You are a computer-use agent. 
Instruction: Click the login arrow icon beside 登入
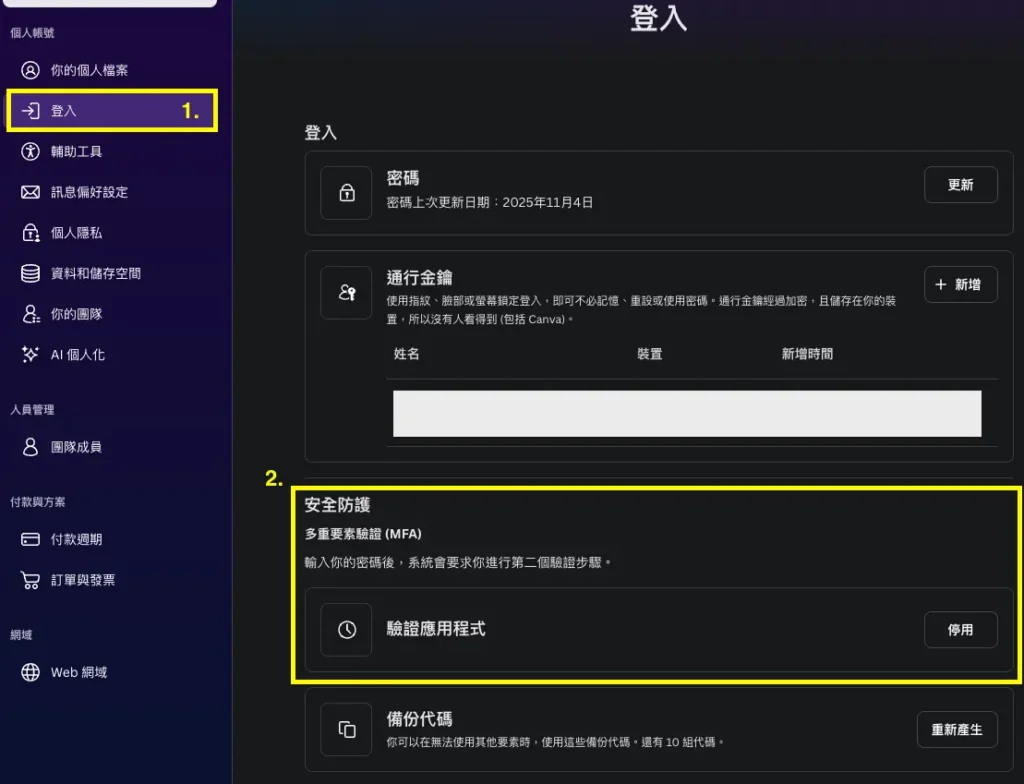click(30, 110)
